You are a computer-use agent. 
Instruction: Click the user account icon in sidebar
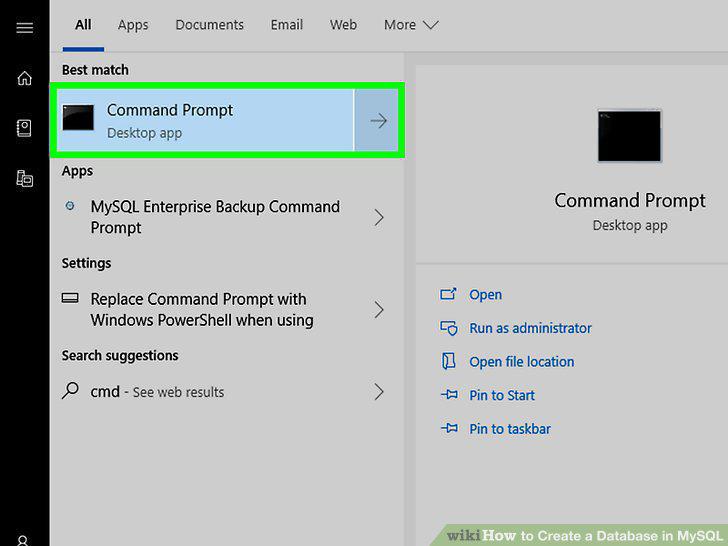[x=22, y=540]
